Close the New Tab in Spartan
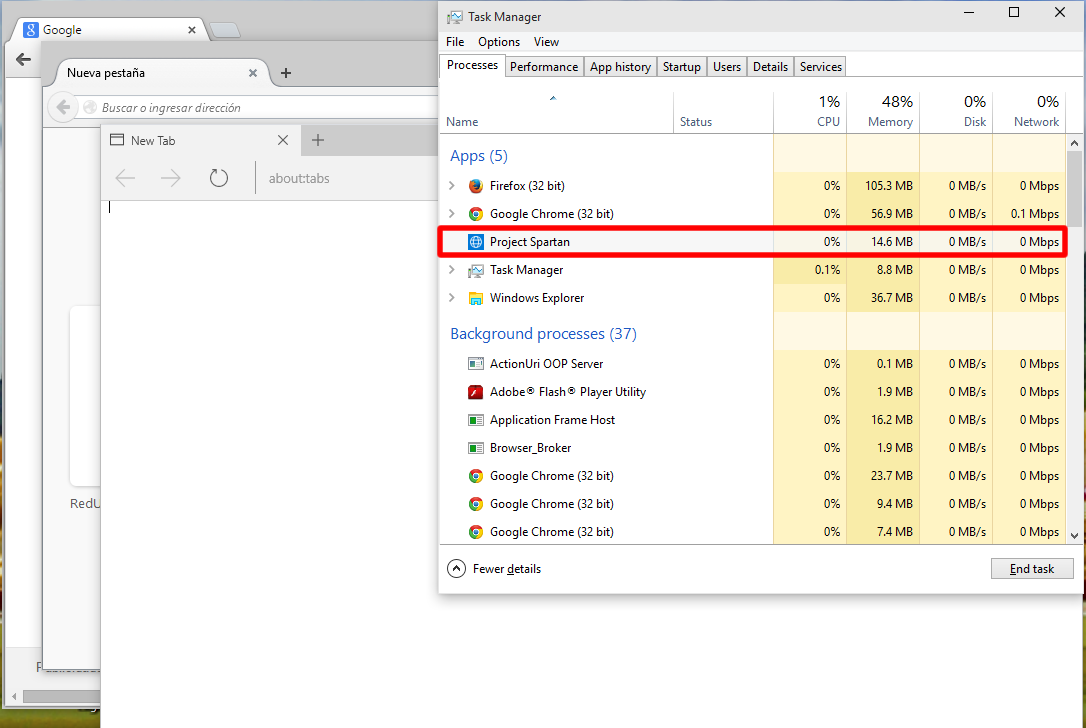Image resolution: width=1086 pixels, height=728 pixels. [x=283, y=140]
